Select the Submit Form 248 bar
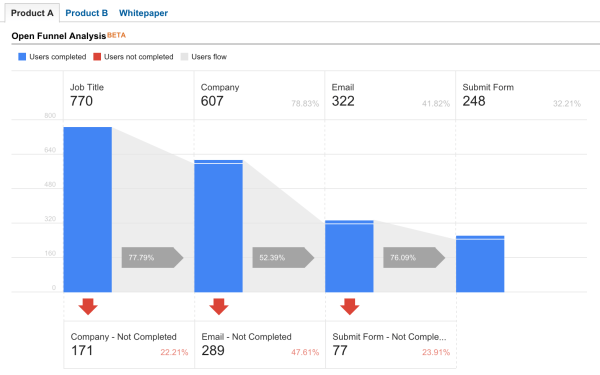The width and height of the screenshot is (600, 375). point(480,264)
